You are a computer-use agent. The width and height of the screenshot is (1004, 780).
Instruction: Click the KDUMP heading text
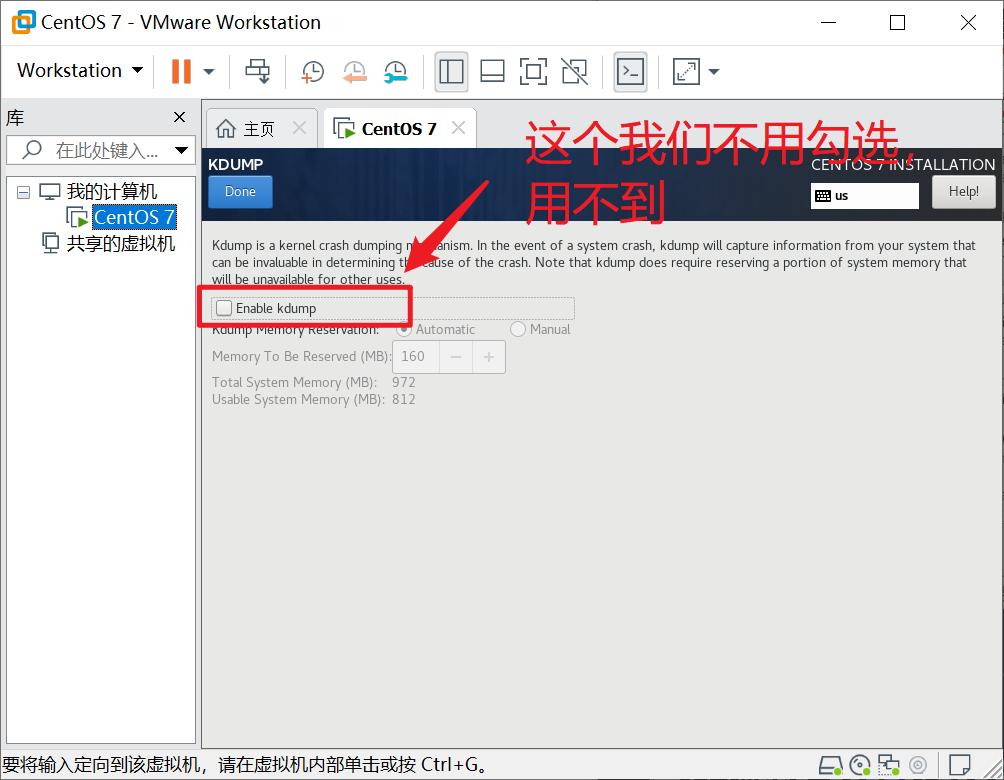tap(236, 165)
